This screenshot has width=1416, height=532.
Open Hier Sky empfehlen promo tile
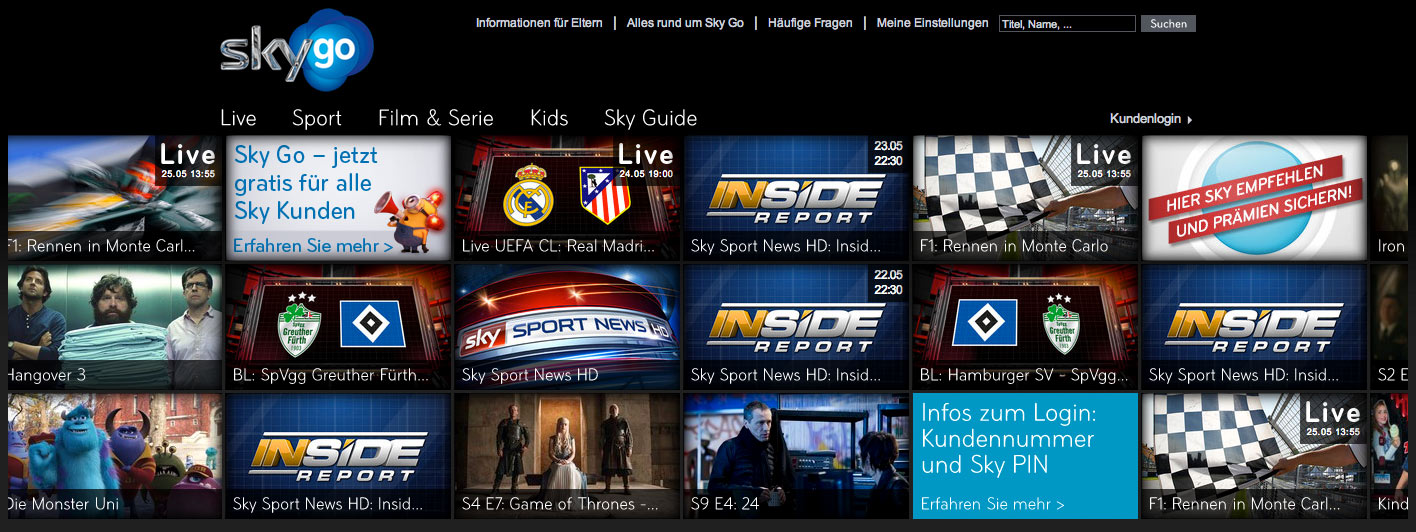pyautogui.click(x=1254, y=198)
